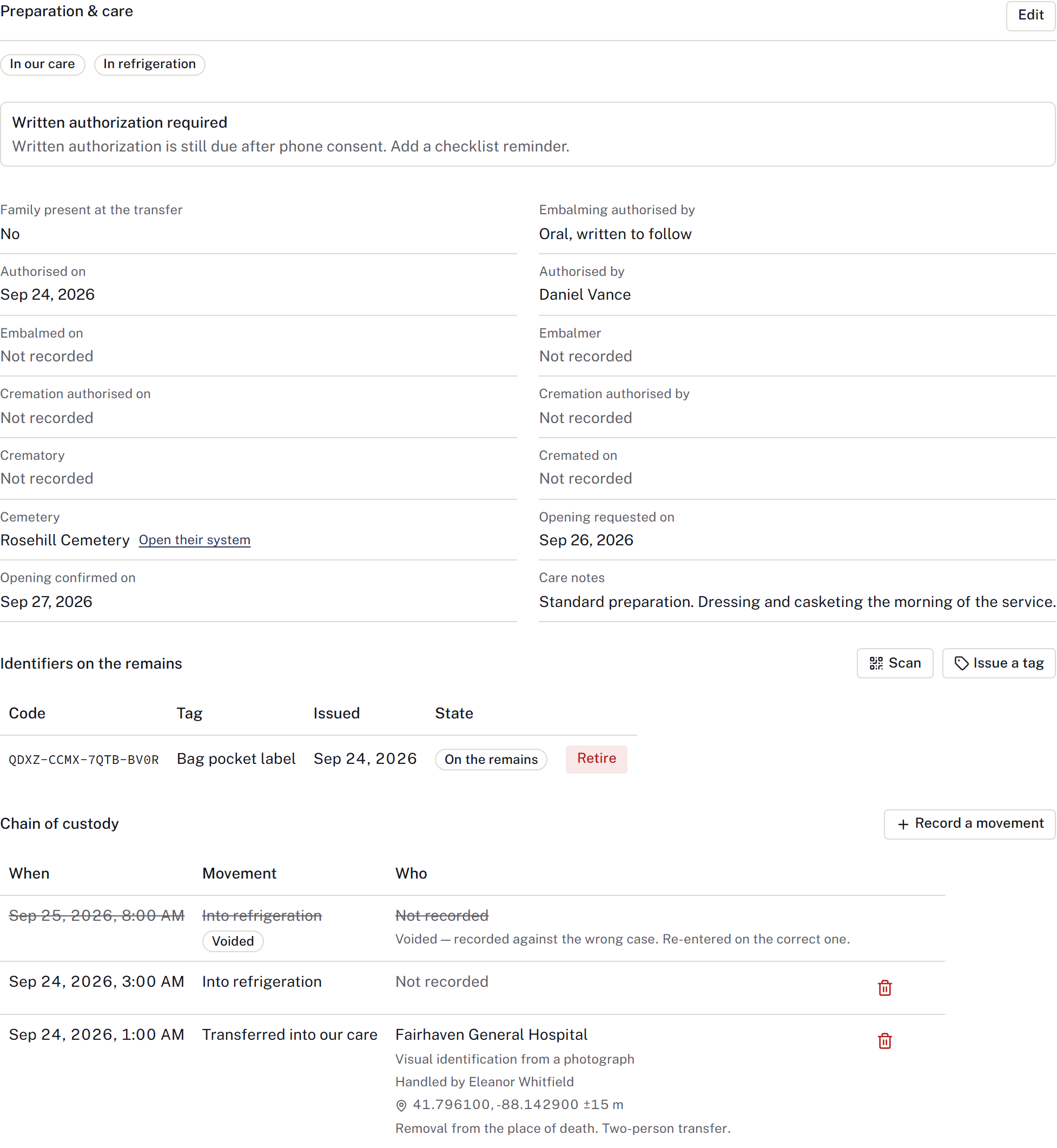Click the State column header

pos(454,713)
